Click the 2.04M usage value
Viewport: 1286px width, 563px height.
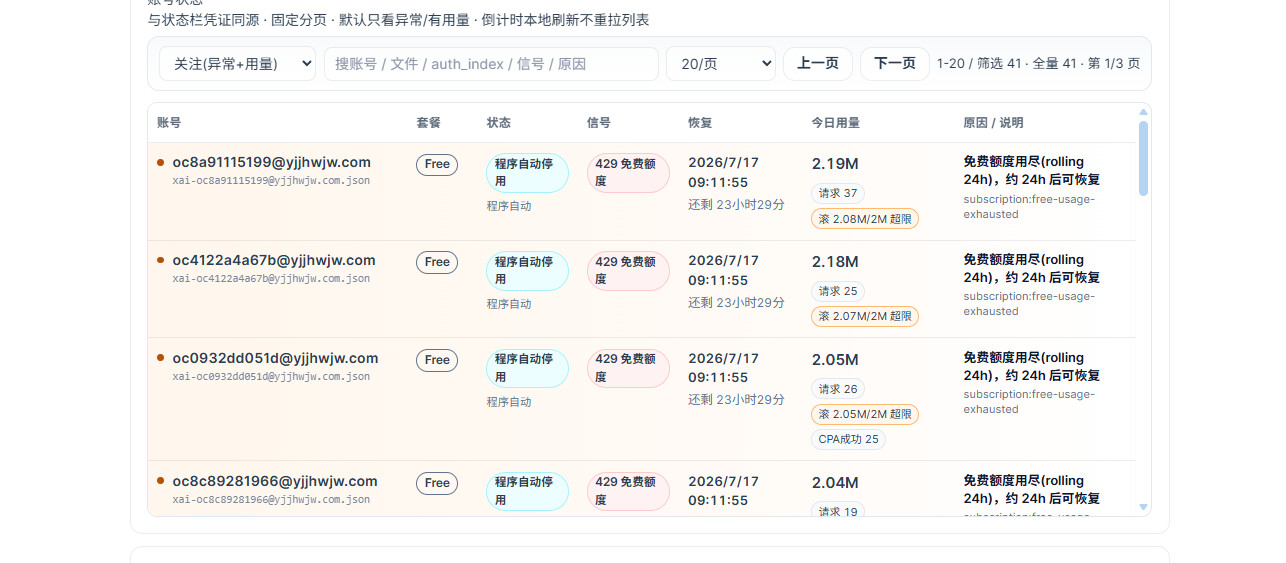pos(835,483)
